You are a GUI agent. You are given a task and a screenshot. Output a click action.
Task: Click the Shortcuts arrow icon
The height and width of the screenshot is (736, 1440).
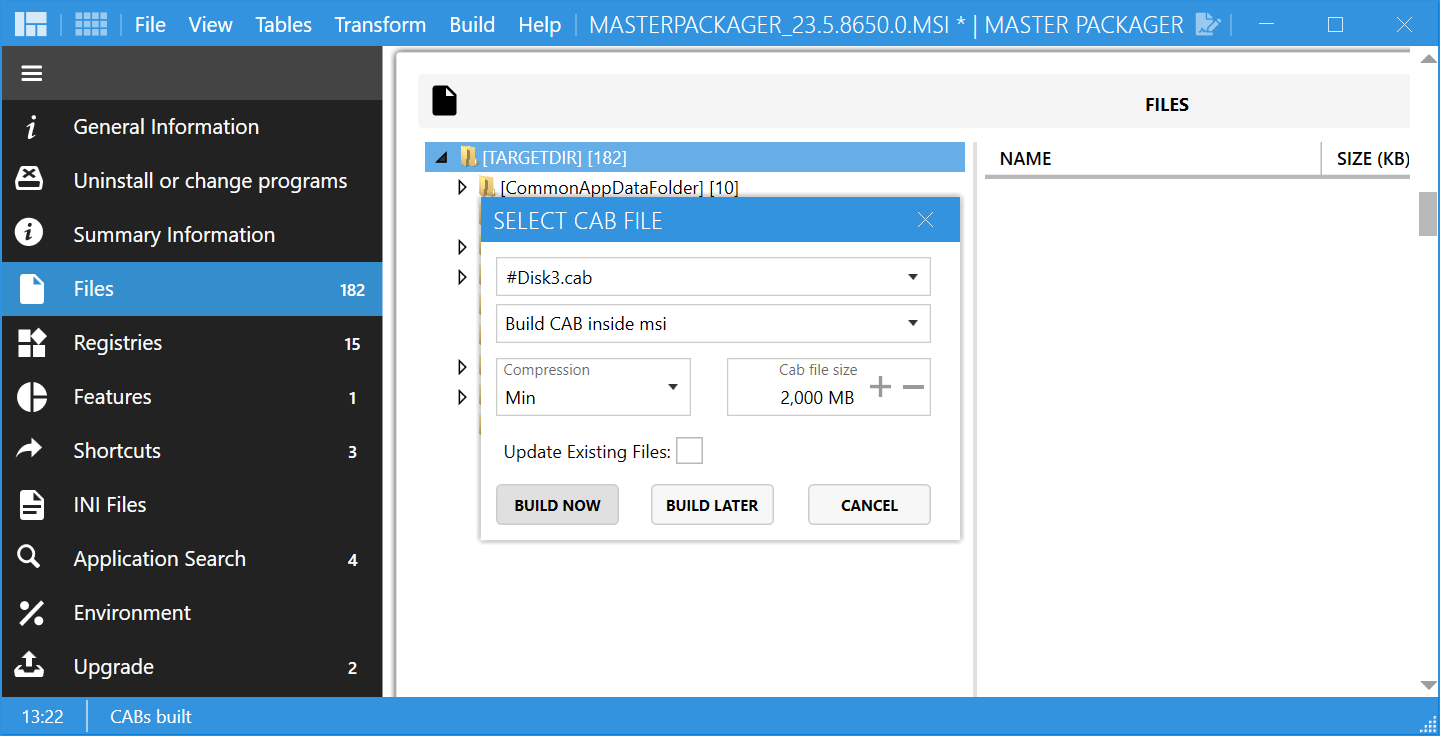coord(30,450)
